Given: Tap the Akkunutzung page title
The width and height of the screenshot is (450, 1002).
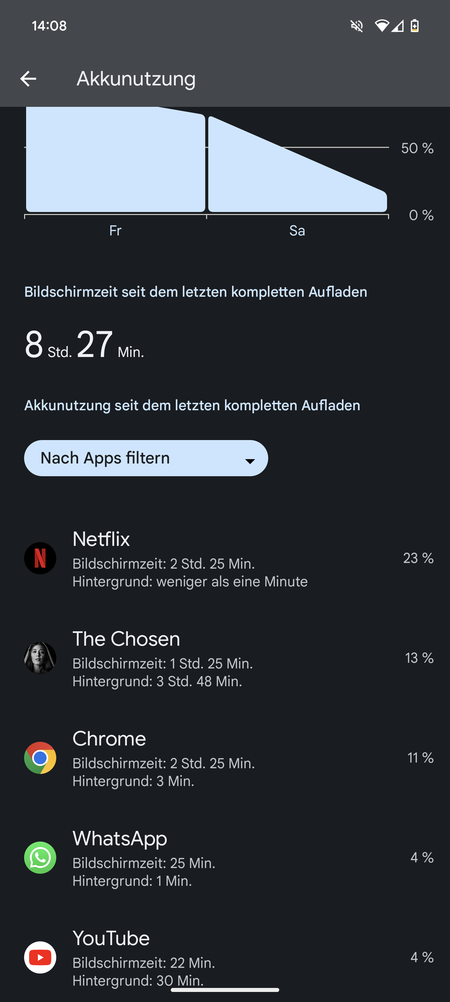Looking at the screenshot, I should 136,79.
